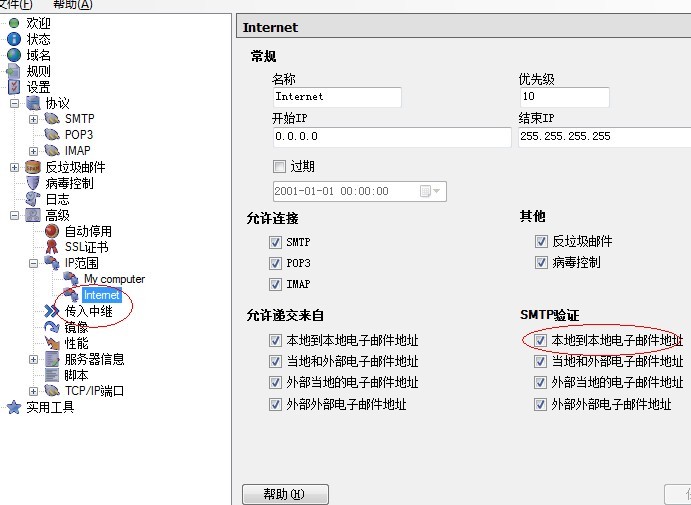
Task: Expand the 反垃圾邮件 tree node
Action: [15, 167]
